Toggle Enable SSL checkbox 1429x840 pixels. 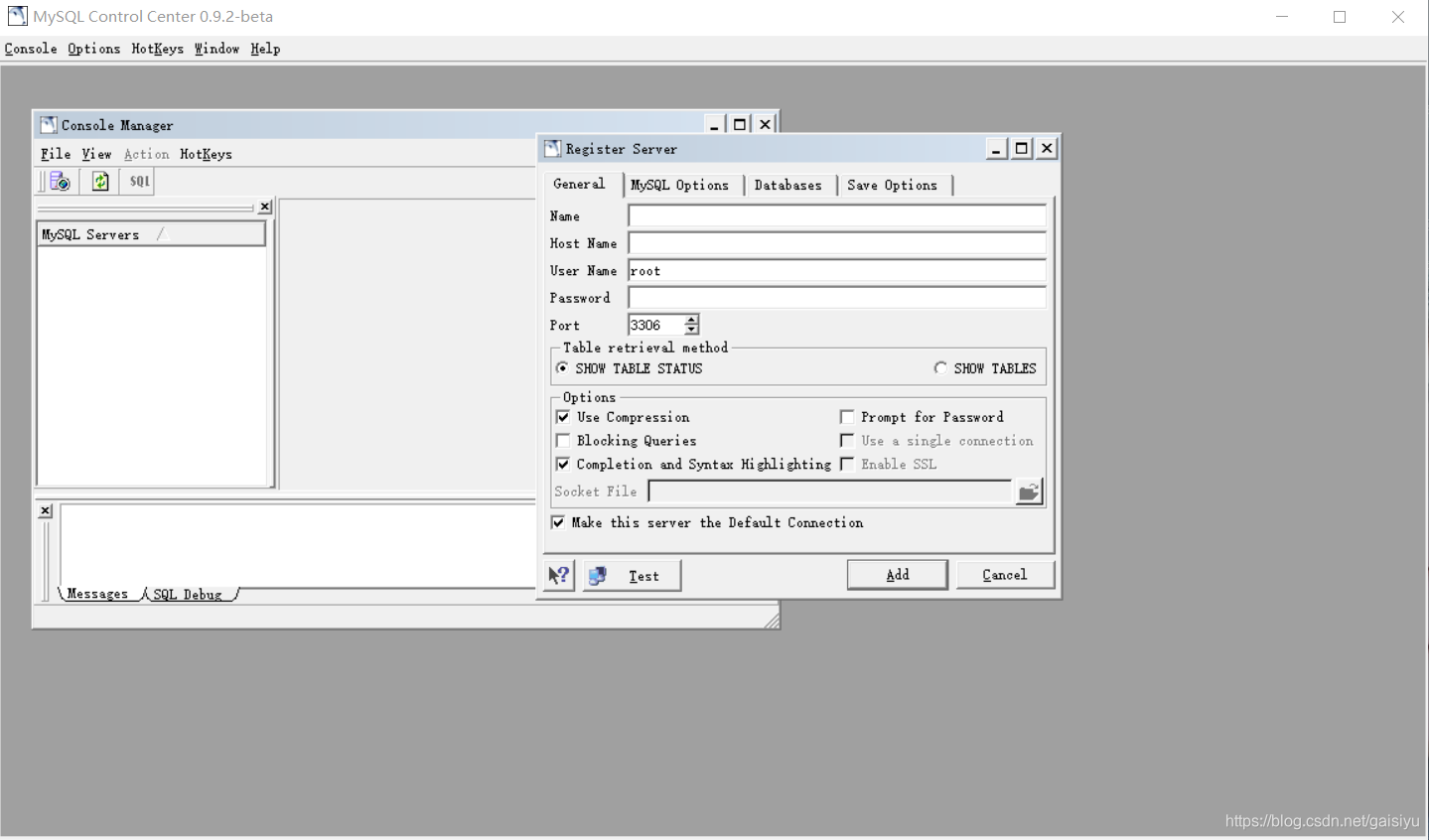[847, 464]
